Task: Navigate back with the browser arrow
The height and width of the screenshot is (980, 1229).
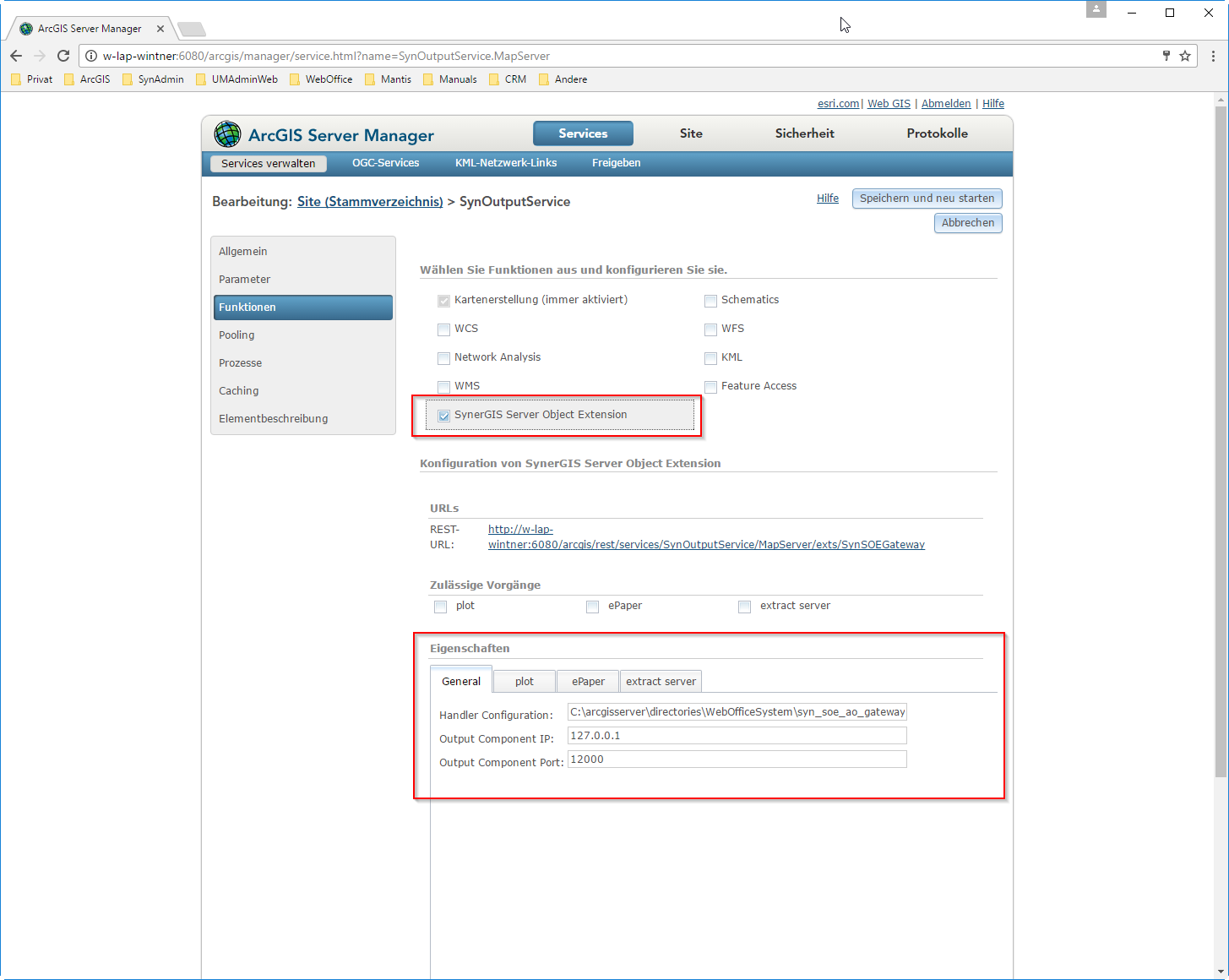Action: (16, 56)
